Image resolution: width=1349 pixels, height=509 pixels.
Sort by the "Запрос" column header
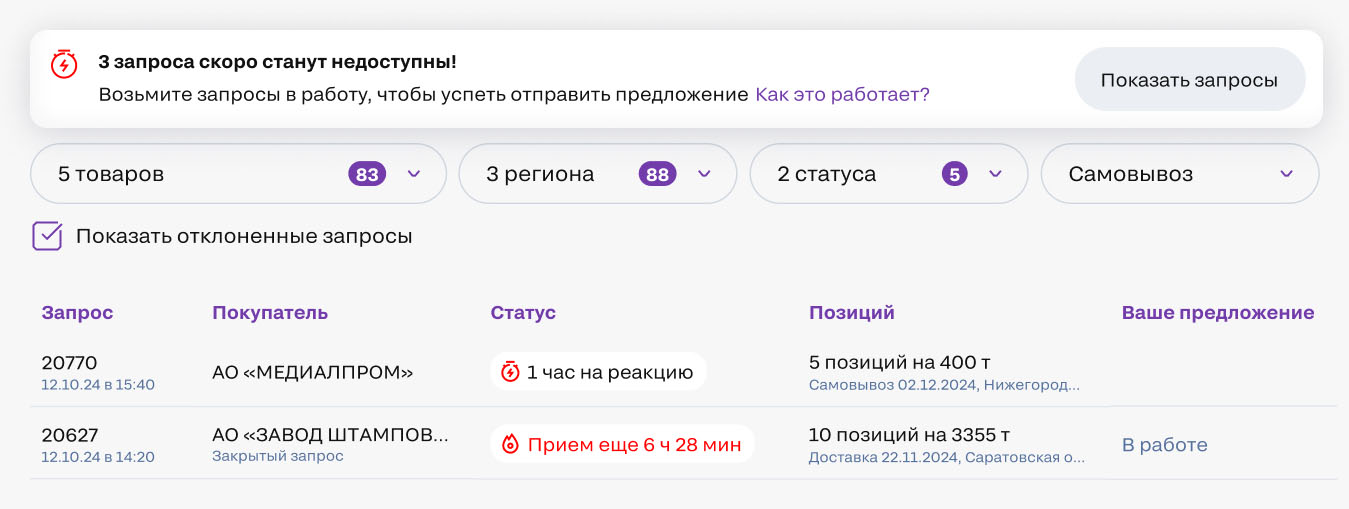(x=77, y=312)
